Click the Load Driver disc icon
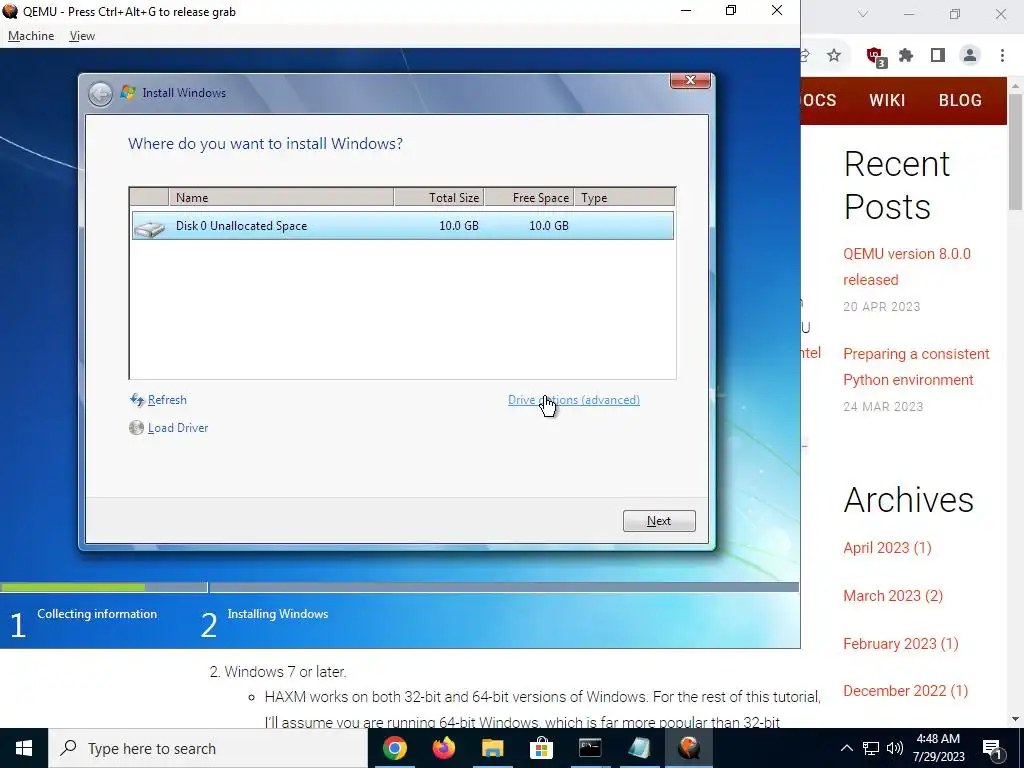 point(136,428)
